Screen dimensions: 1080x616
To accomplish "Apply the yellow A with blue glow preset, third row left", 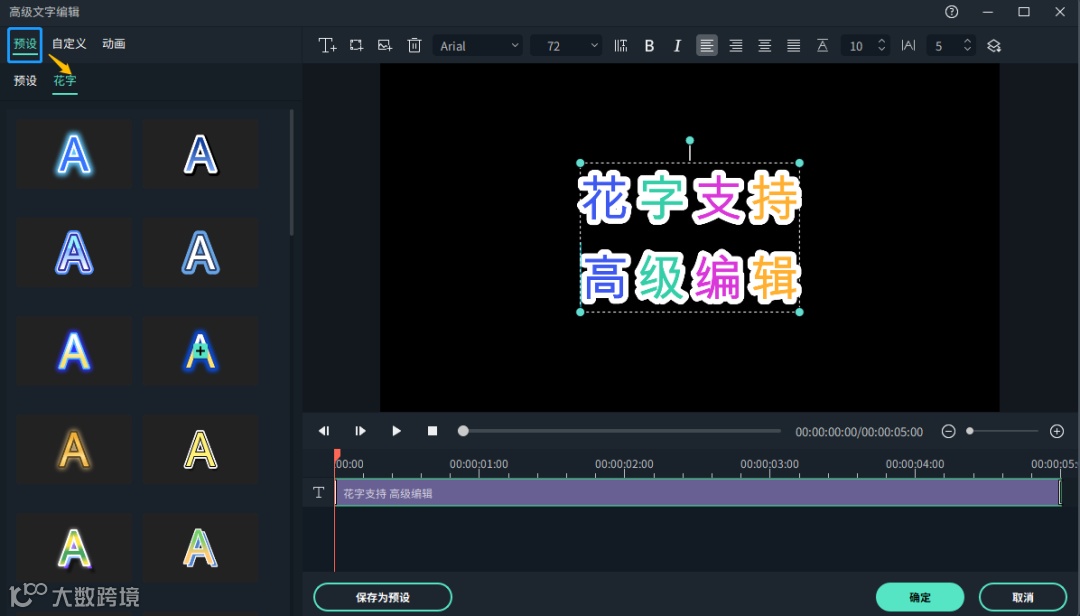I will click(x=74, y=351).
